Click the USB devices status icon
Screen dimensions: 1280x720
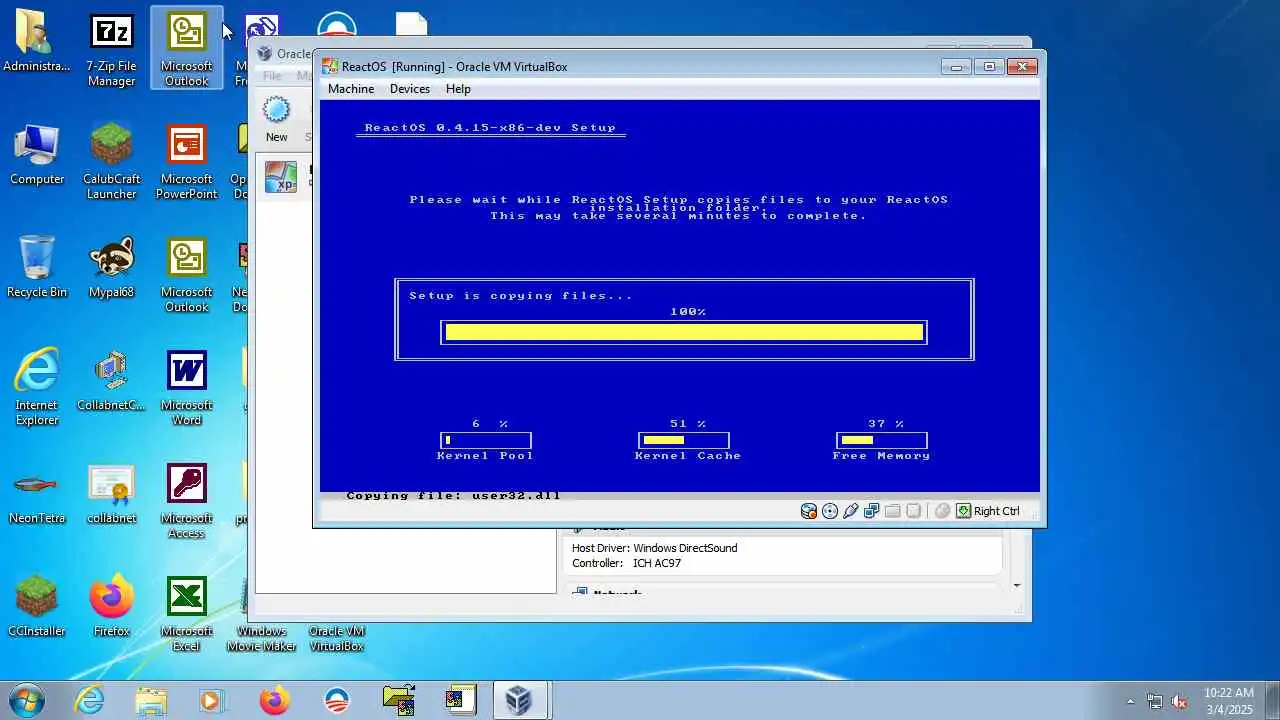pyautogui.click(x=851, y=511)
